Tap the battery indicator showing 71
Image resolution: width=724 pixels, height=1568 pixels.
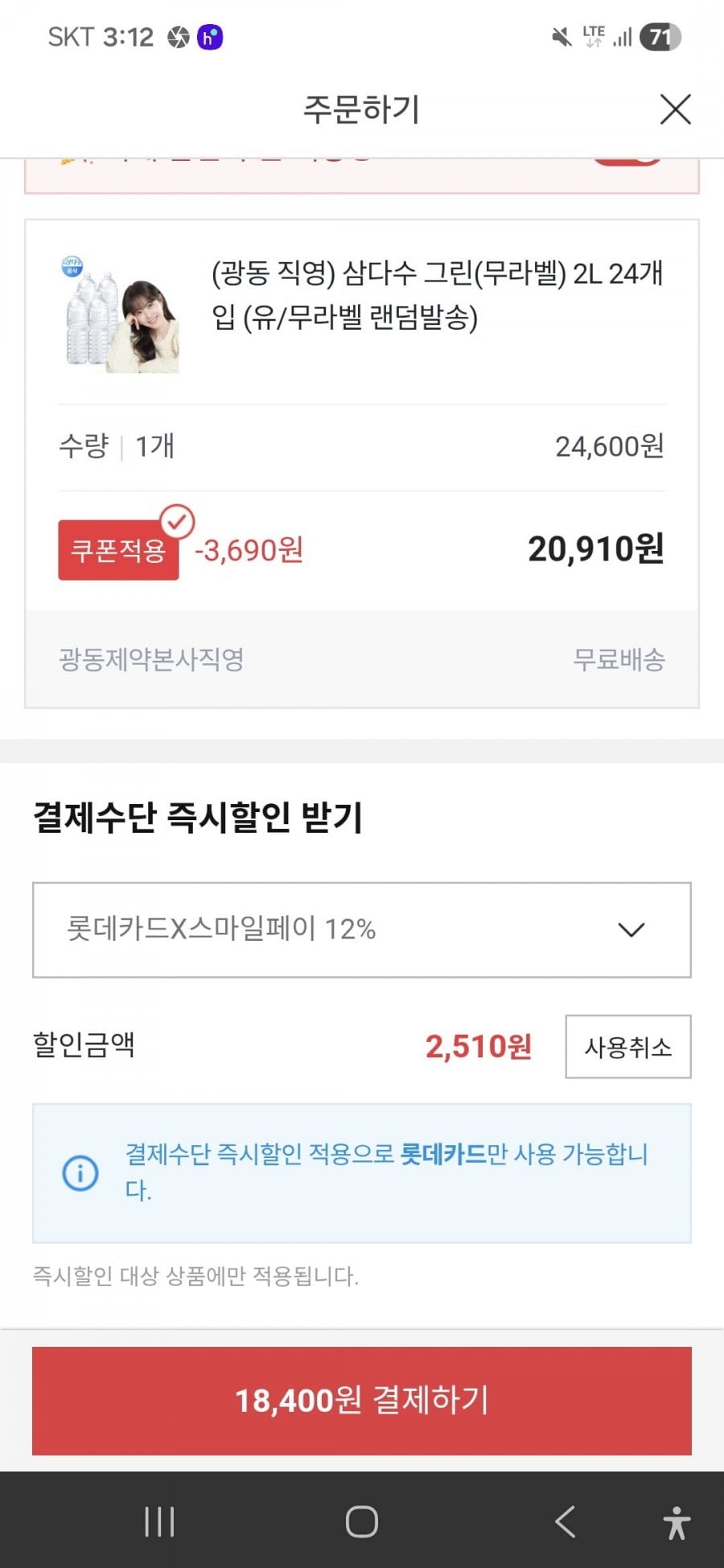(660, 37)
